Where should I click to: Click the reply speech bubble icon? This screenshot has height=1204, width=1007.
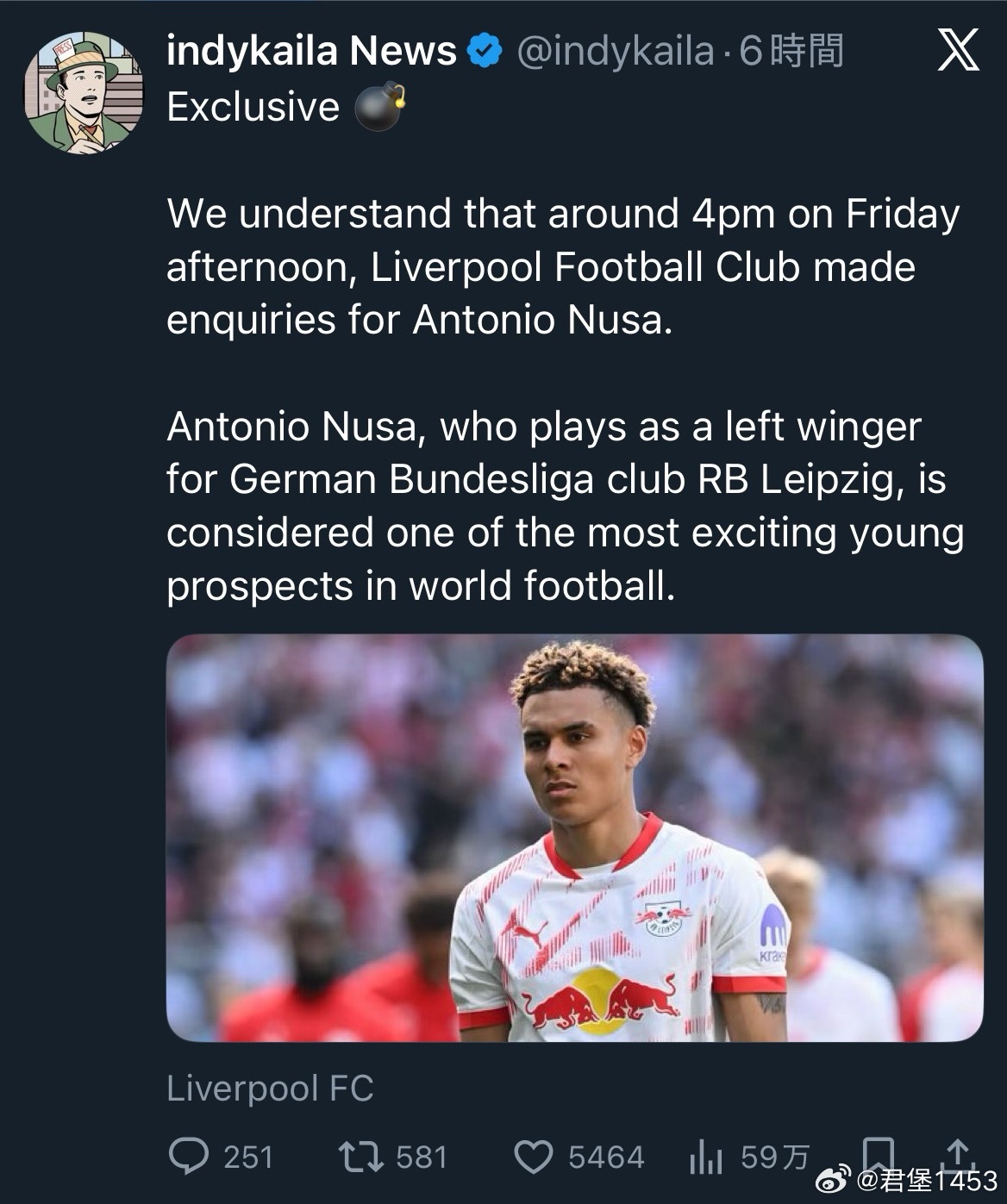(188, 1156)
